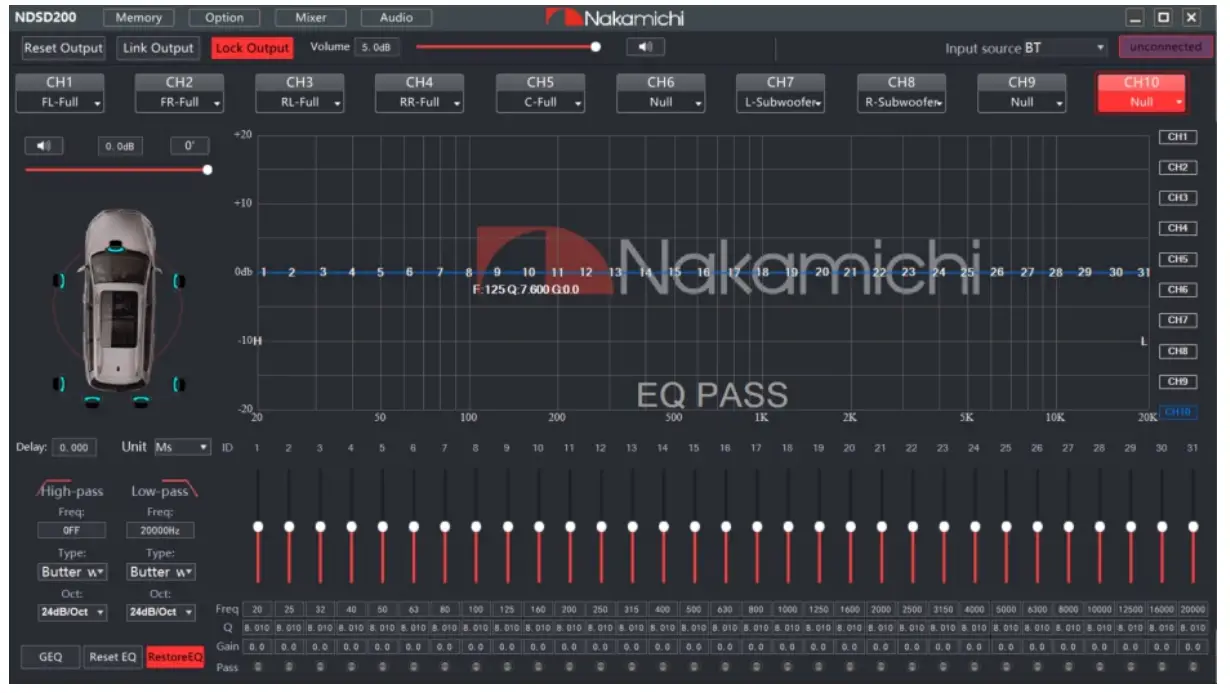Open CH7 L-Subwoofer channel type dropdown

781,102
